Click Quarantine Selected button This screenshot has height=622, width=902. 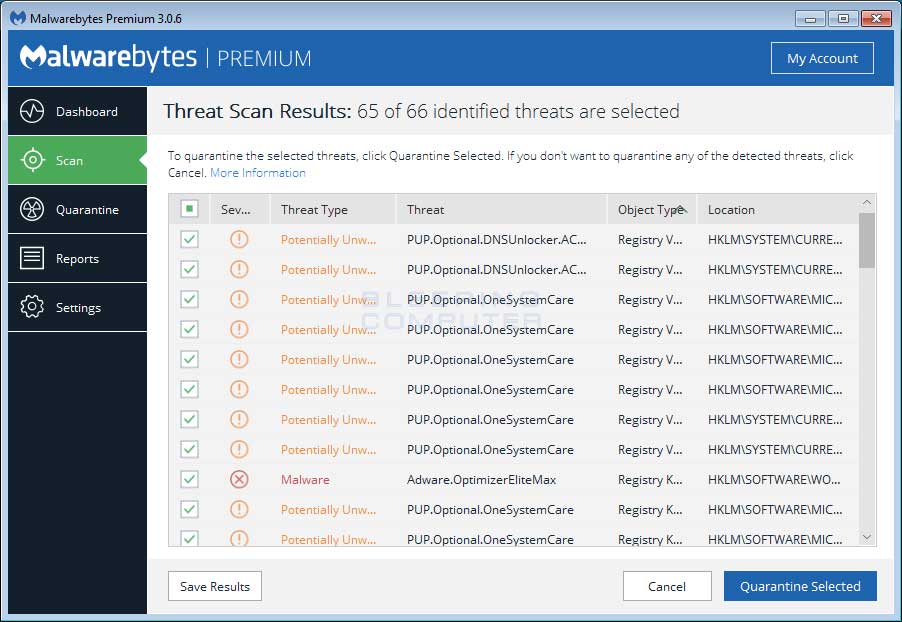(x=800, y=586)
